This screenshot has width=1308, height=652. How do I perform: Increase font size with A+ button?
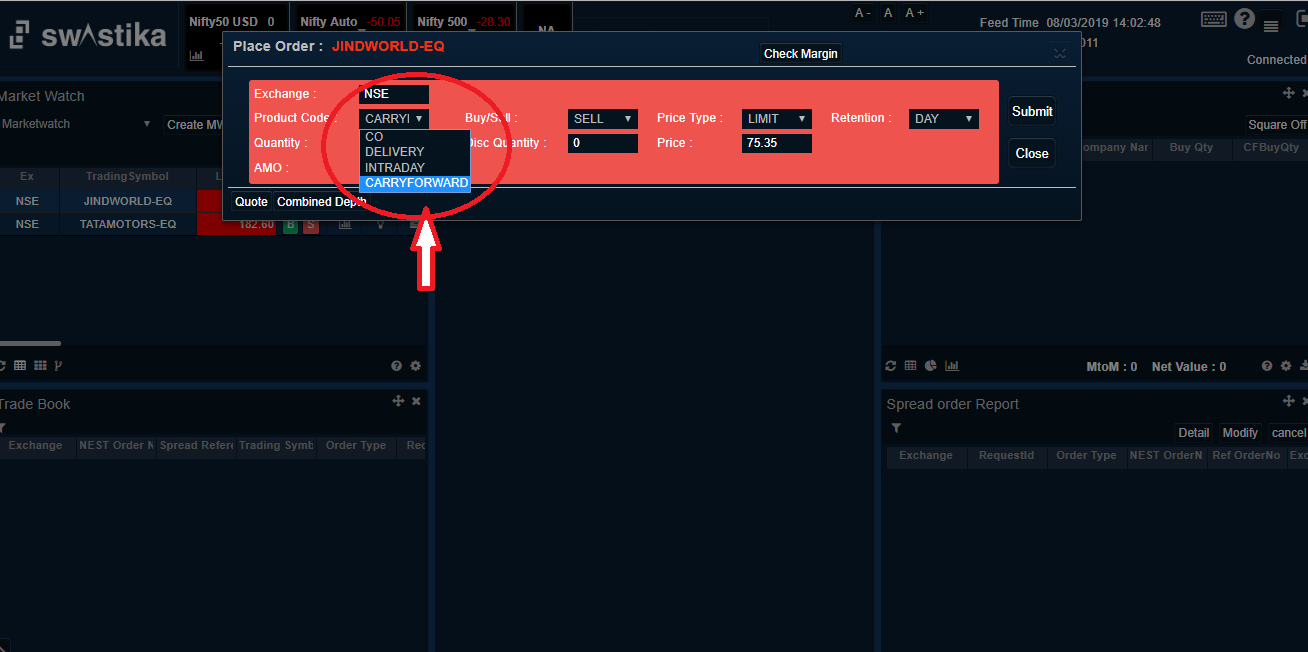(914, 13)
